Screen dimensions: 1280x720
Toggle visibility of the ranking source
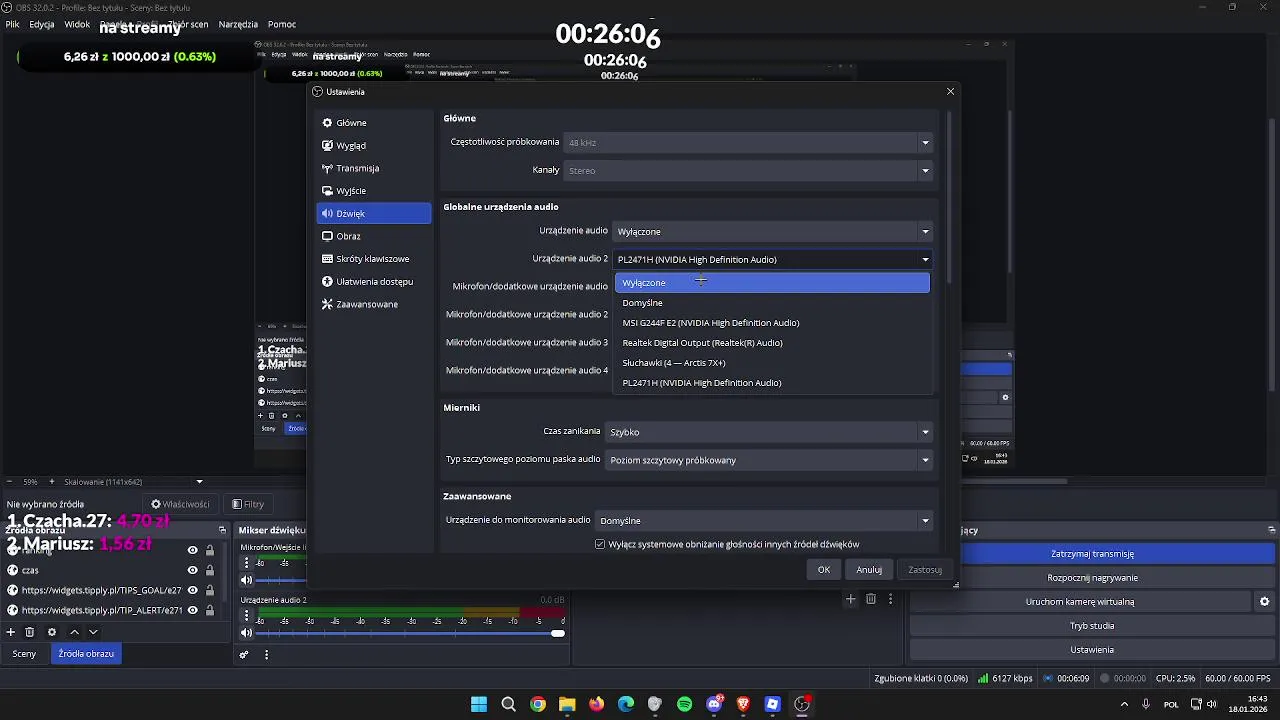(193, 550)
